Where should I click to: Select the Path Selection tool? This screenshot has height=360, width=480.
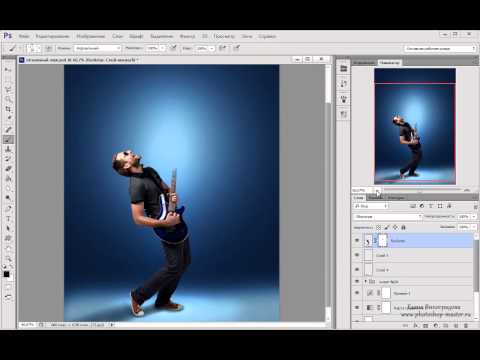tap(8, 228)
